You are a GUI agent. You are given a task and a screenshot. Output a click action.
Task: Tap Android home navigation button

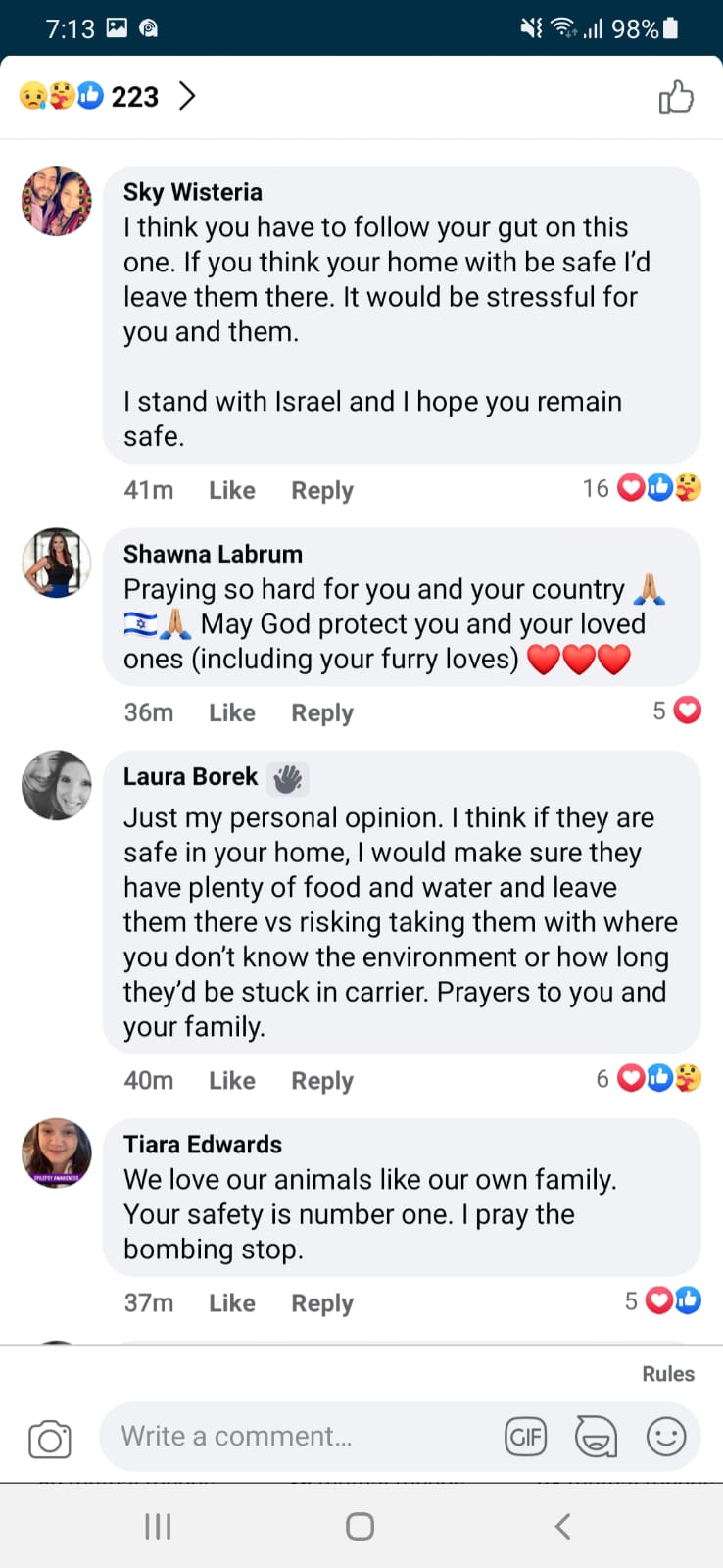[x=360, y=1526]
